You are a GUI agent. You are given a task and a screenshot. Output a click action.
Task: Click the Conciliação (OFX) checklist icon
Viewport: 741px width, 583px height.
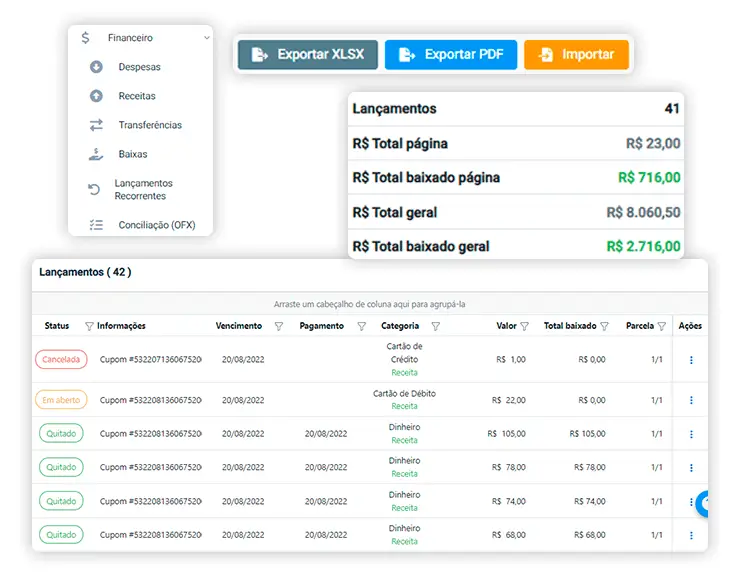96,225
